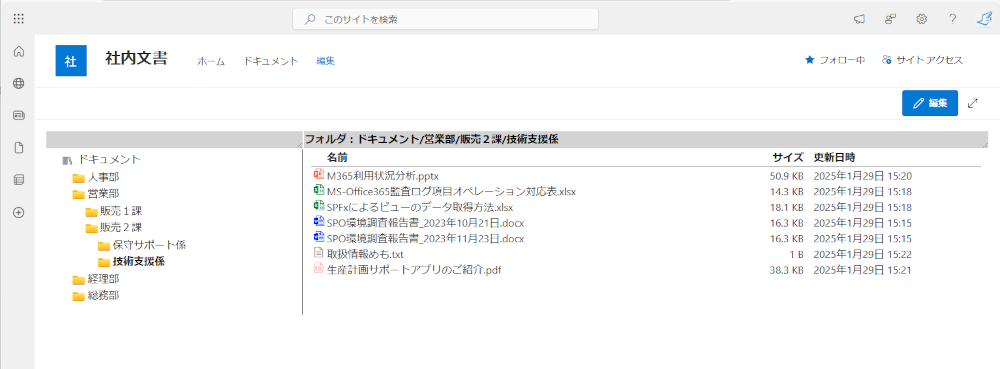Click the folder icon of 人事部
Screen dimensions: 1000x369
click(78, 177)
